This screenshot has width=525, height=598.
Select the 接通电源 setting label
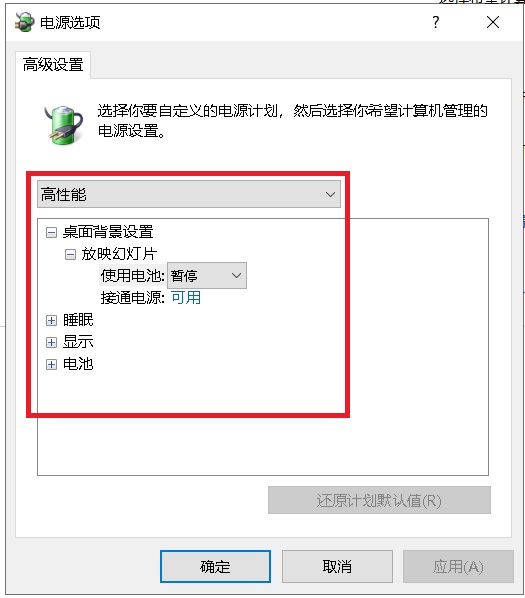[x=133, y=297]
